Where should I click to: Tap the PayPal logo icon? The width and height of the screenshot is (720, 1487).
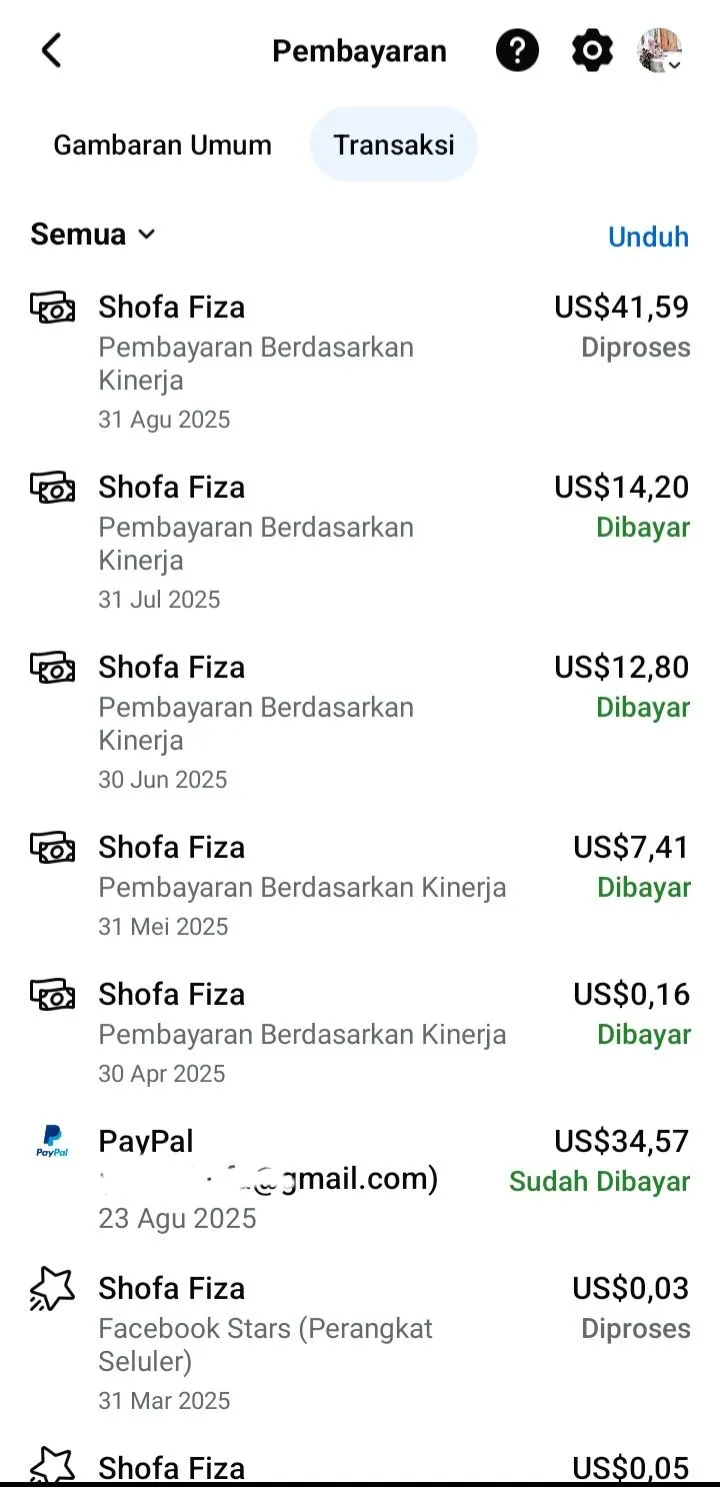tap(52, 1141)
